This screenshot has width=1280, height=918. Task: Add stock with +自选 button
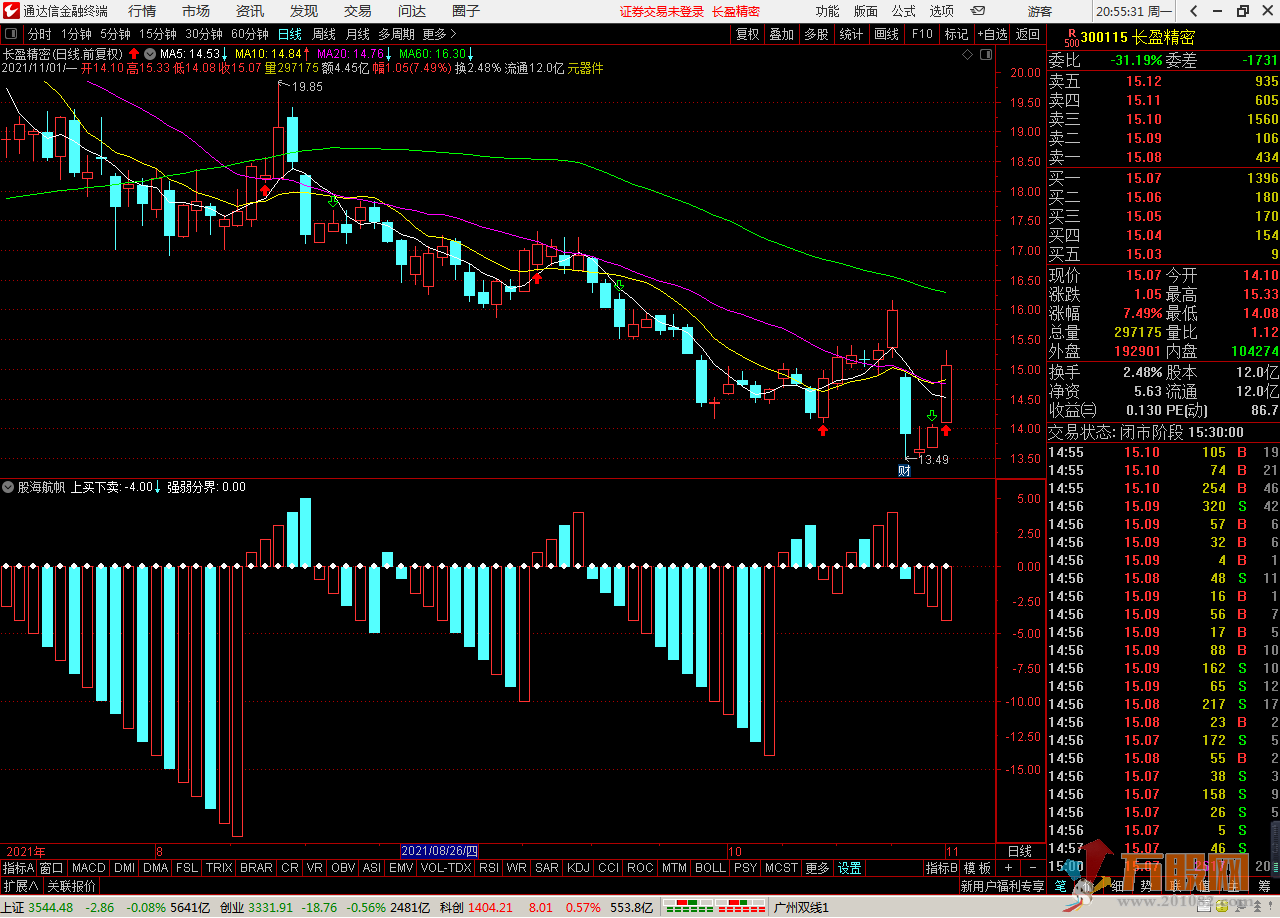(x=992, y=34)
